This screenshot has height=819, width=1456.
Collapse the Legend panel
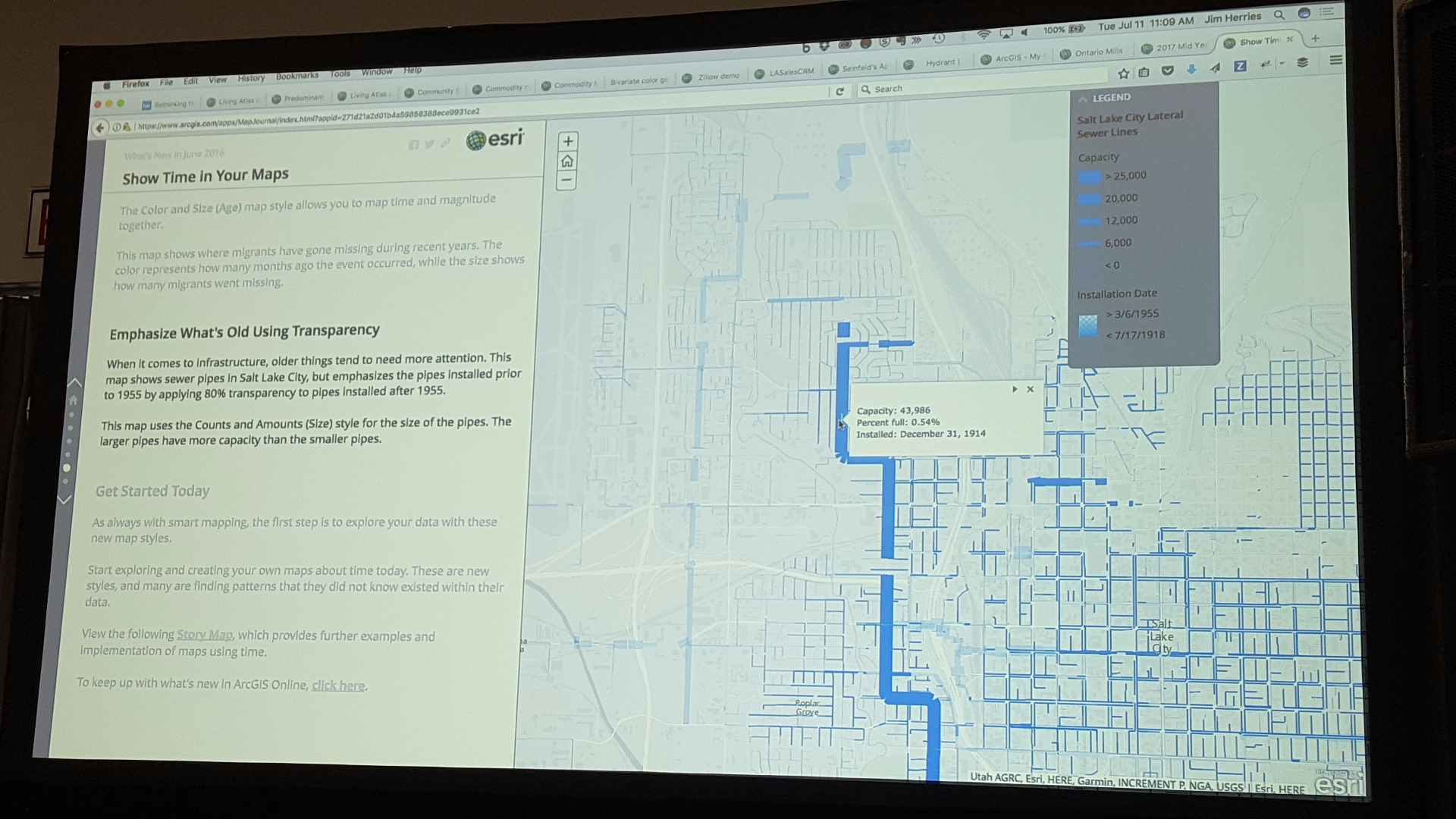click(x=1081, y=98)
